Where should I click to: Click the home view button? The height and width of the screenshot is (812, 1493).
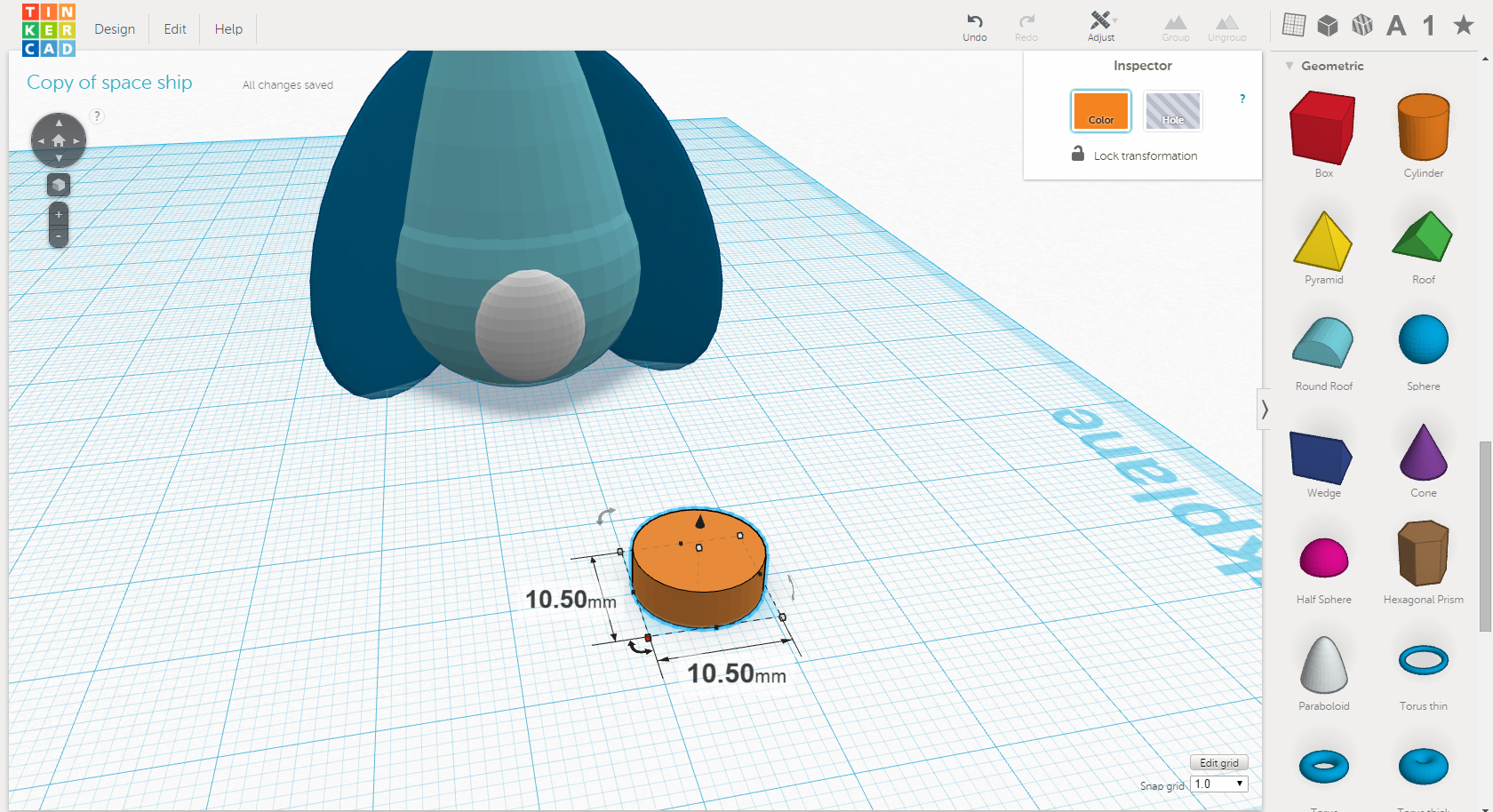tap(59, 140)
